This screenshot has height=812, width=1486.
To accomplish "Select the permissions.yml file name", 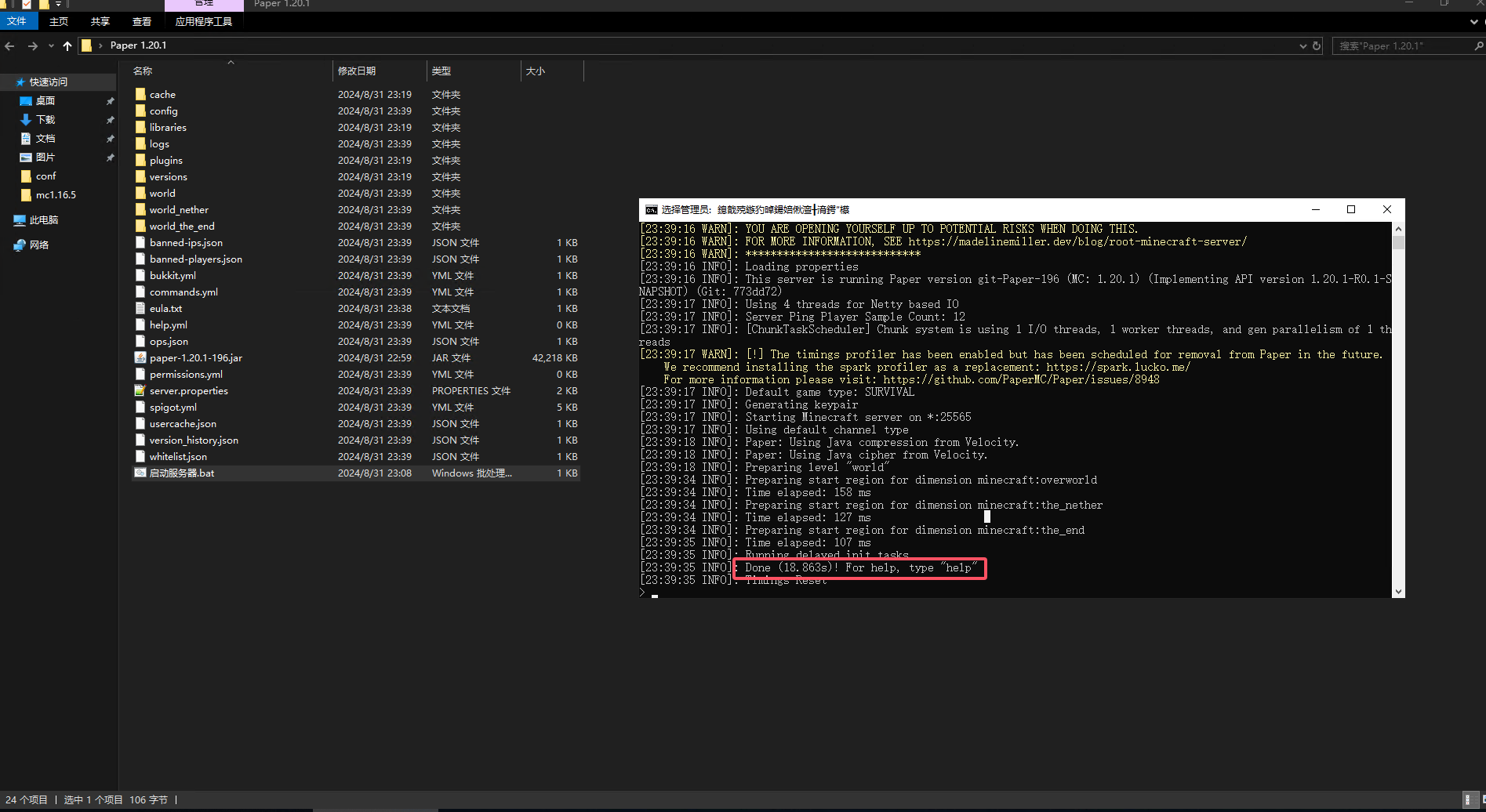I will [186, 374].
